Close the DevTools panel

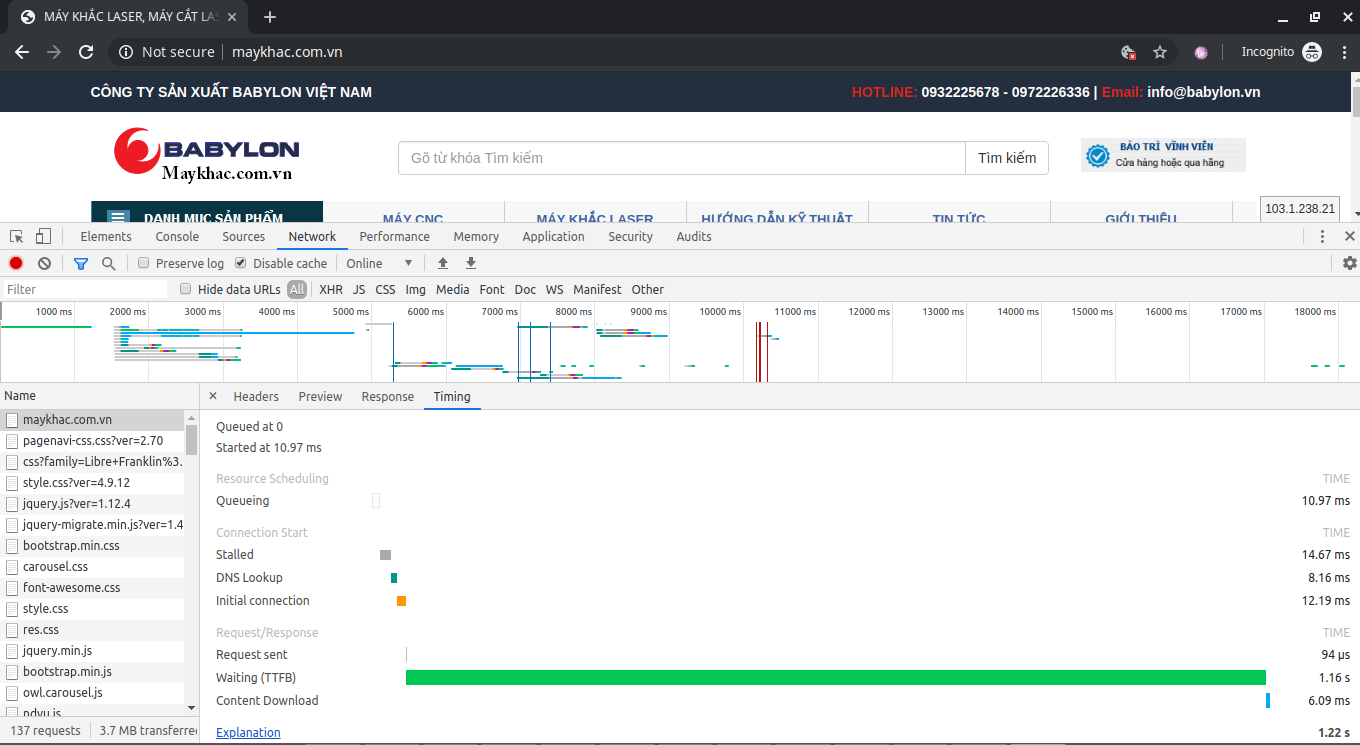click(1349, 237)
